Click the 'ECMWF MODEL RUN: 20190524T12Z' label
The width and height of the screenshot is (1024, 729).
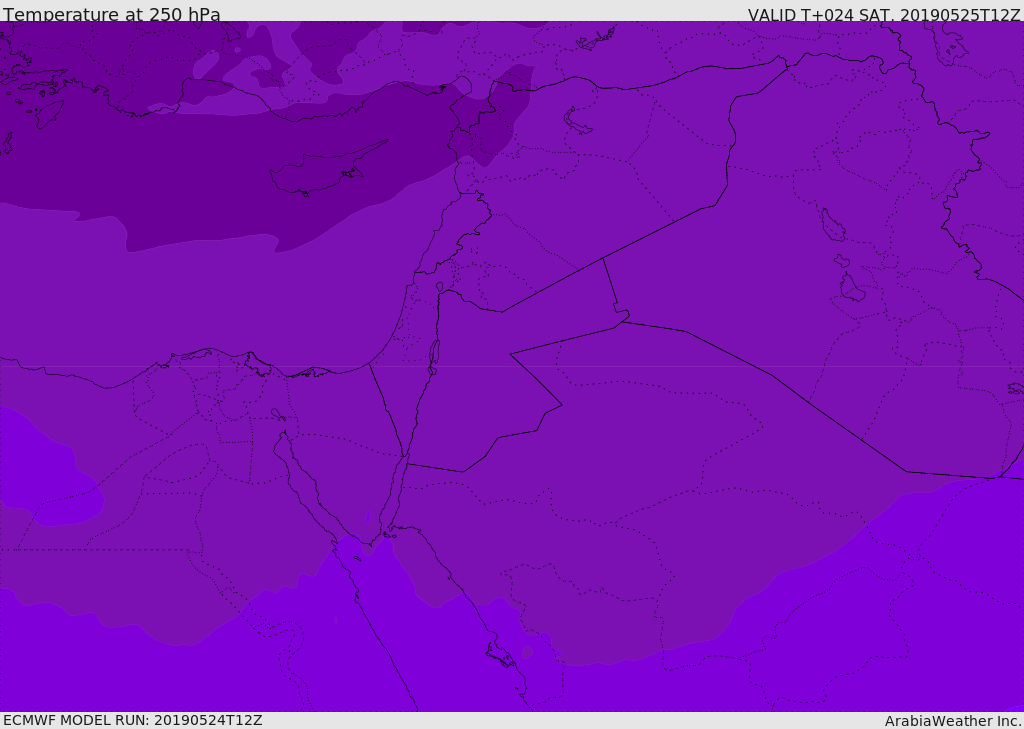coord(133,720)
